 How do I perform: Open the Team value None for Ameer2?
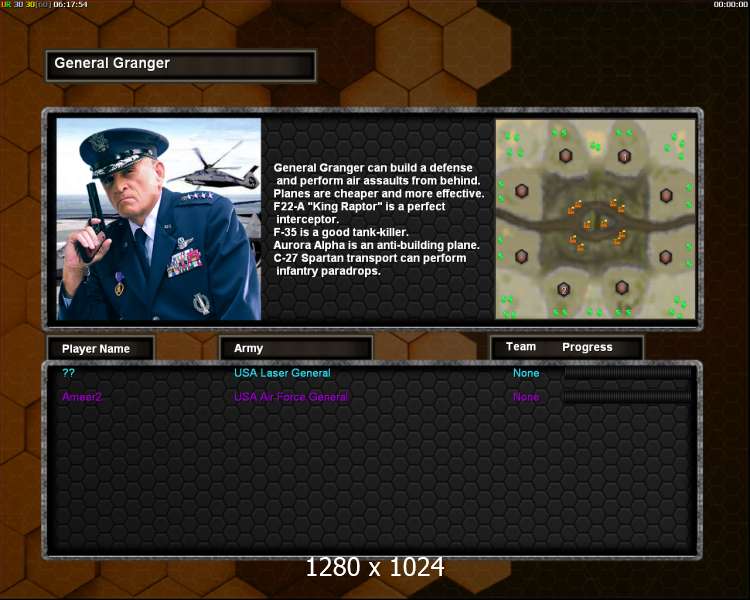pyautogui.click(x=526, y=397)
